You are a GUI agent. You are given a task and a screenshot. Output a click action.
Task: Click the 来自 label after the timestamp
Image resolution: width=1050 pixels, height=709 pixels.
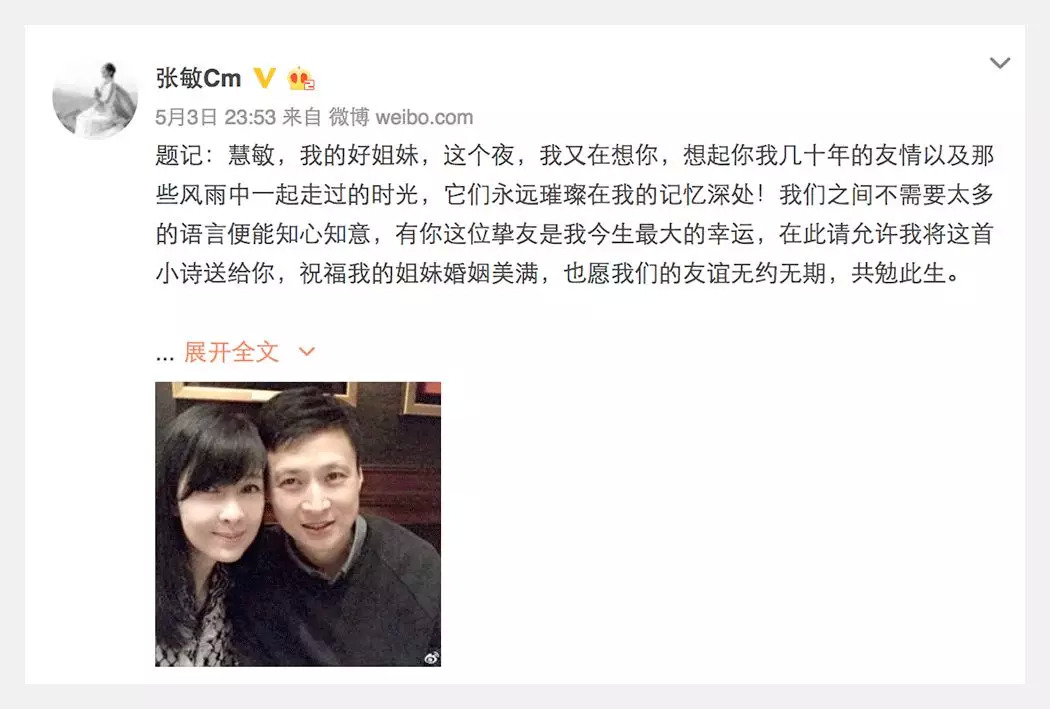(x=301, y=117)
